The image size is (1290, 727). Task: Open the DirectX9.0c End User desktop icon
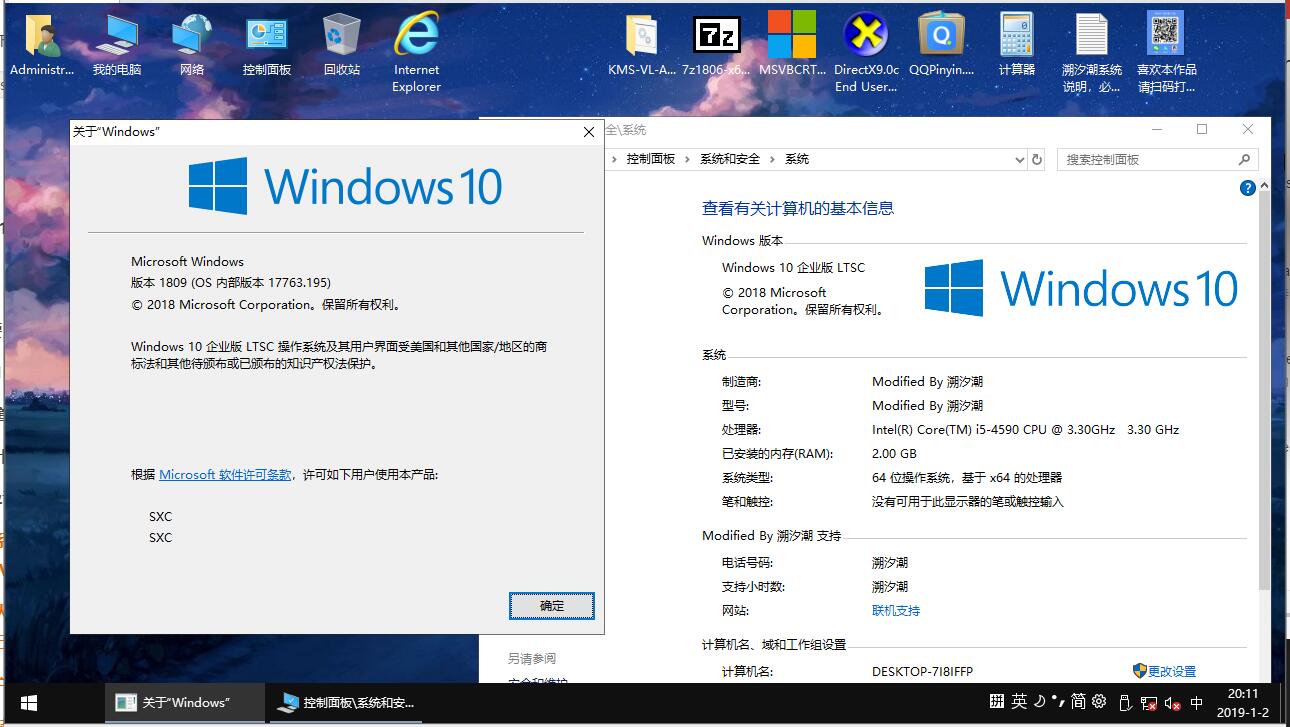[x=866, y=37]
